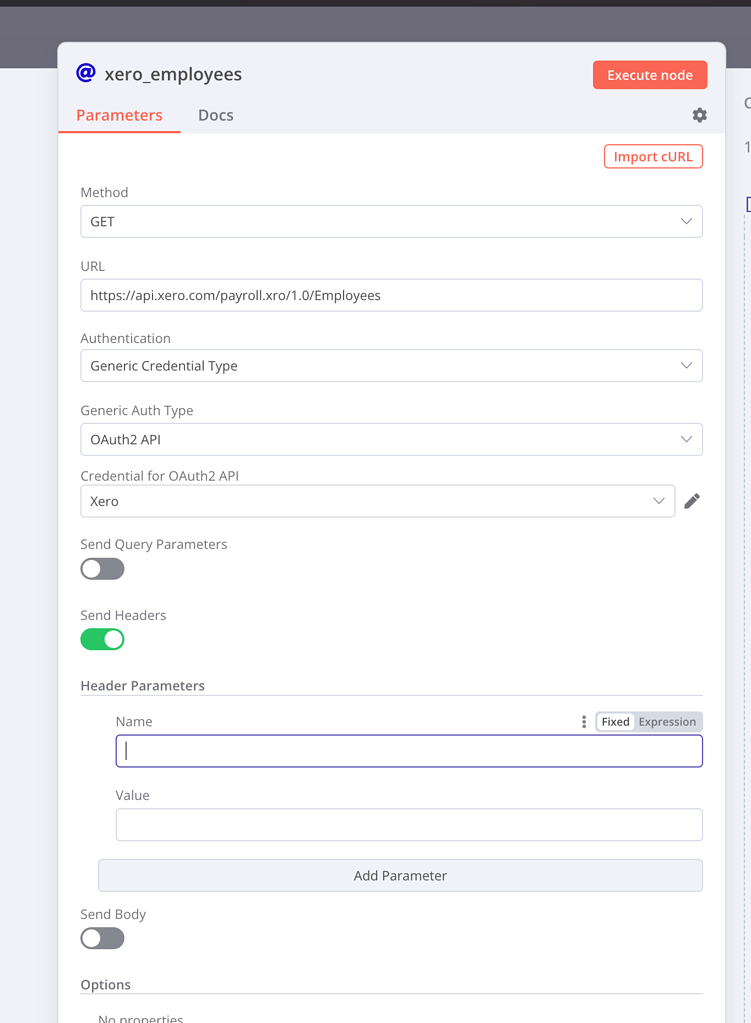Enable Send Query Parameters toggle
Viewport: 751px width, 1023px height.
pos(102,569)
